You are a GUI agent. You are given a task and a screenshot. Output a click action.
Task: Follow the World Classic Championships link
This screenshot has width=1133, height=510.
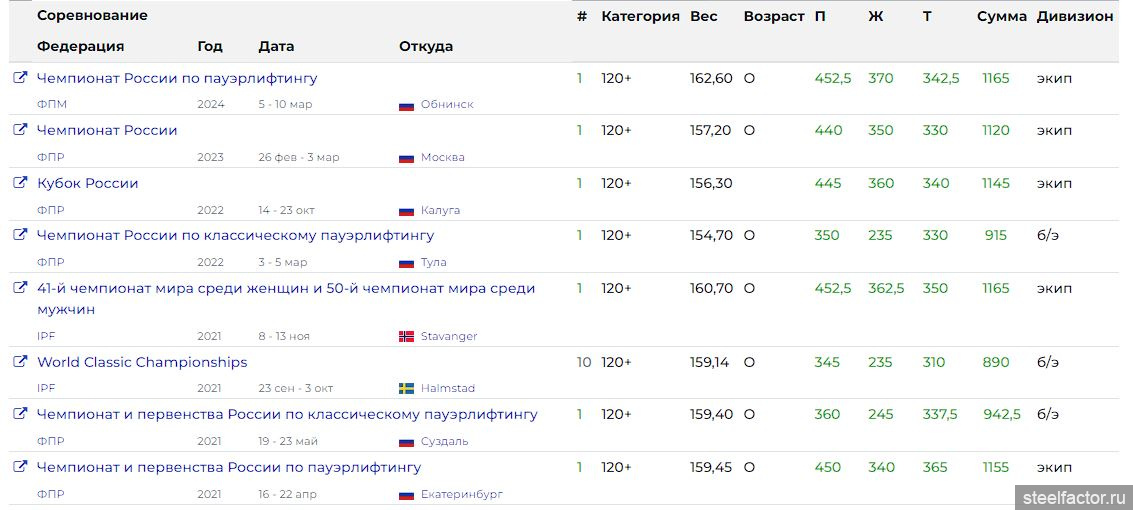point(142,363)
